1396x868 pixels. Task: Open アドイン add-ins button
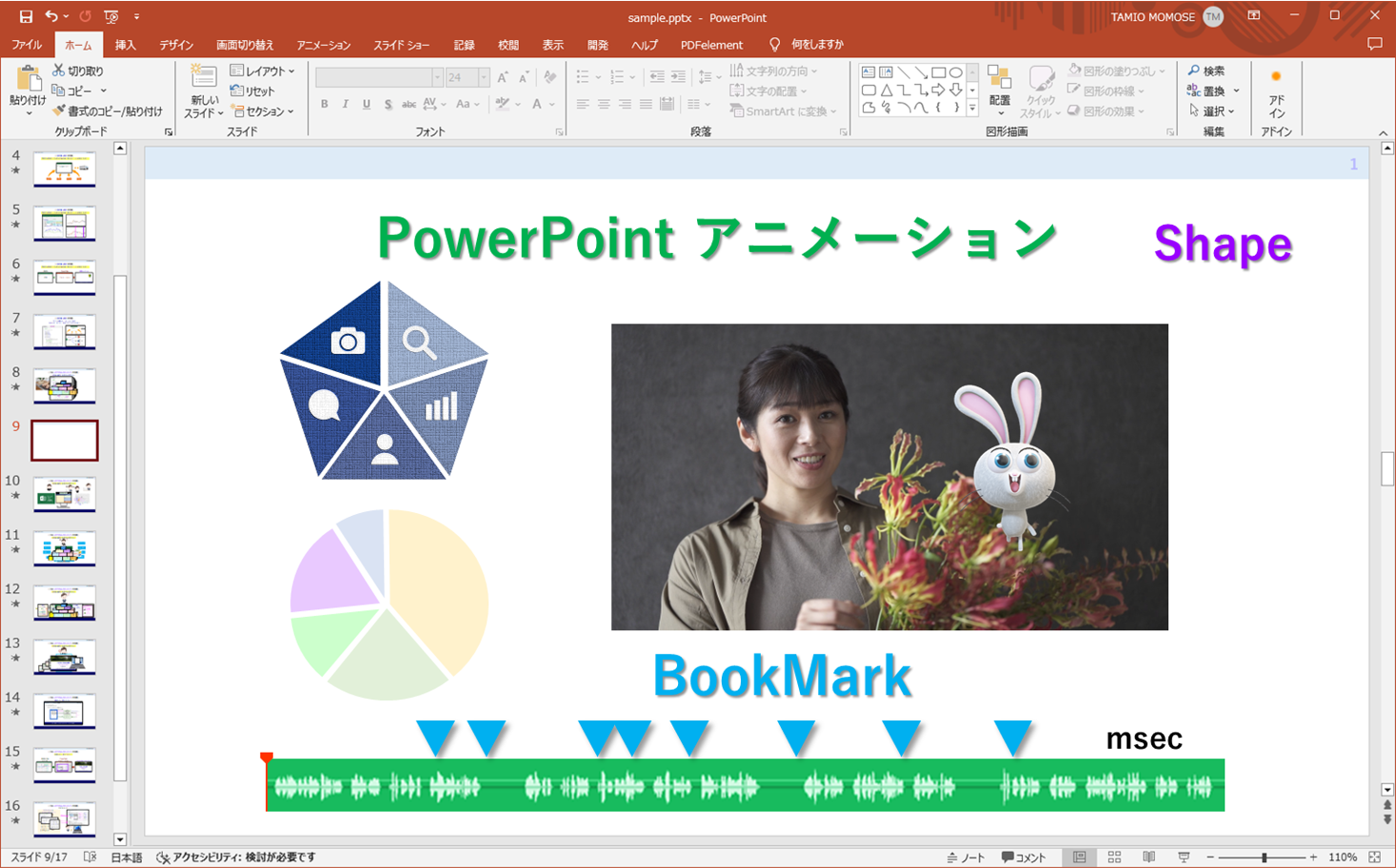pyautogui.click(x=1276, y=92)
